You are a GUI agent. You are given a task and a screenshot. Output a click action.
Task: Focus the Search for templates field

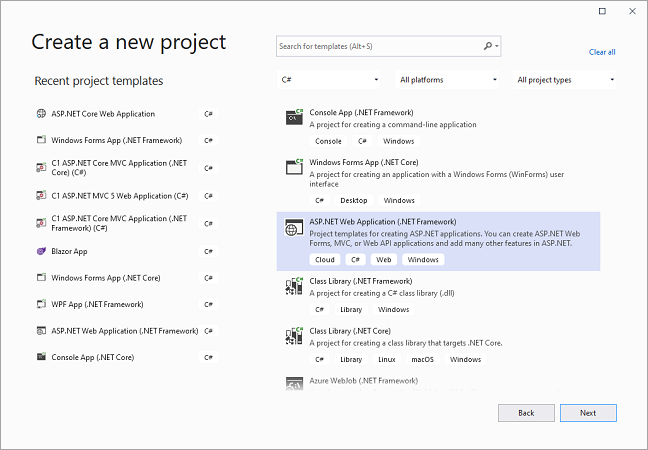click(x=378, y=46)
